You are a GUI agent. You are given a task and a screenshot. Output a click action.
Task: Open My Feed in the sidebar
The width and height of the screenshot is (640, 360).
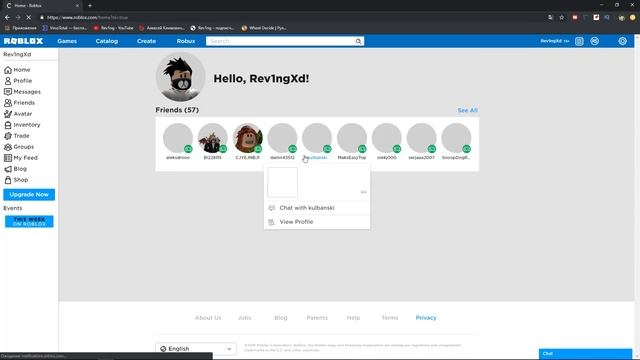click(21, 158)
